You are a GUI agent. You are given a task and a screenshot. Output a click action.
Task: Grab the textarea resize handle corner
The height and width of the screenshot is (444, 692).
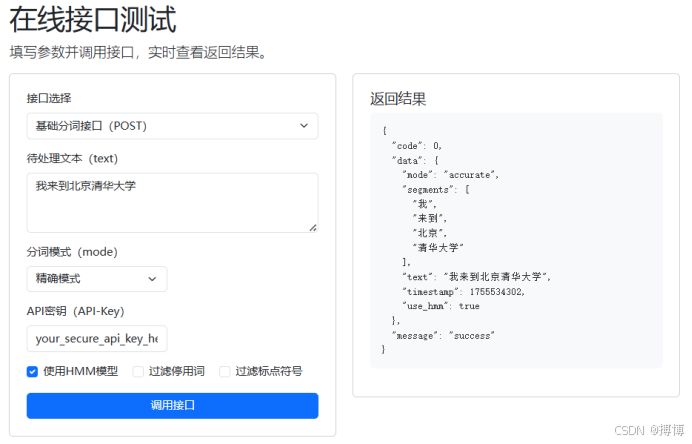(313, 228)
